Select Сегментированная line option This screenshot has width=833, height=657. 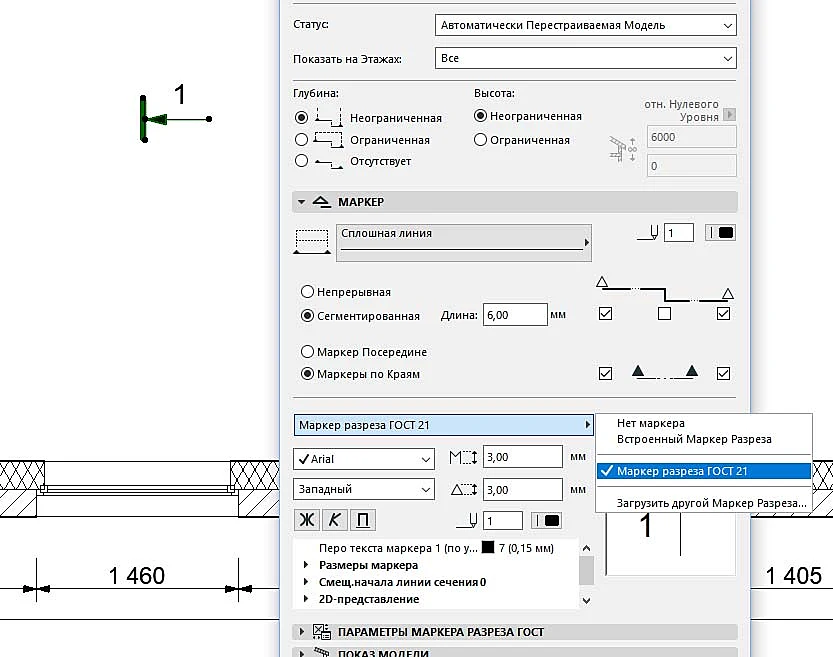point(307,315)
